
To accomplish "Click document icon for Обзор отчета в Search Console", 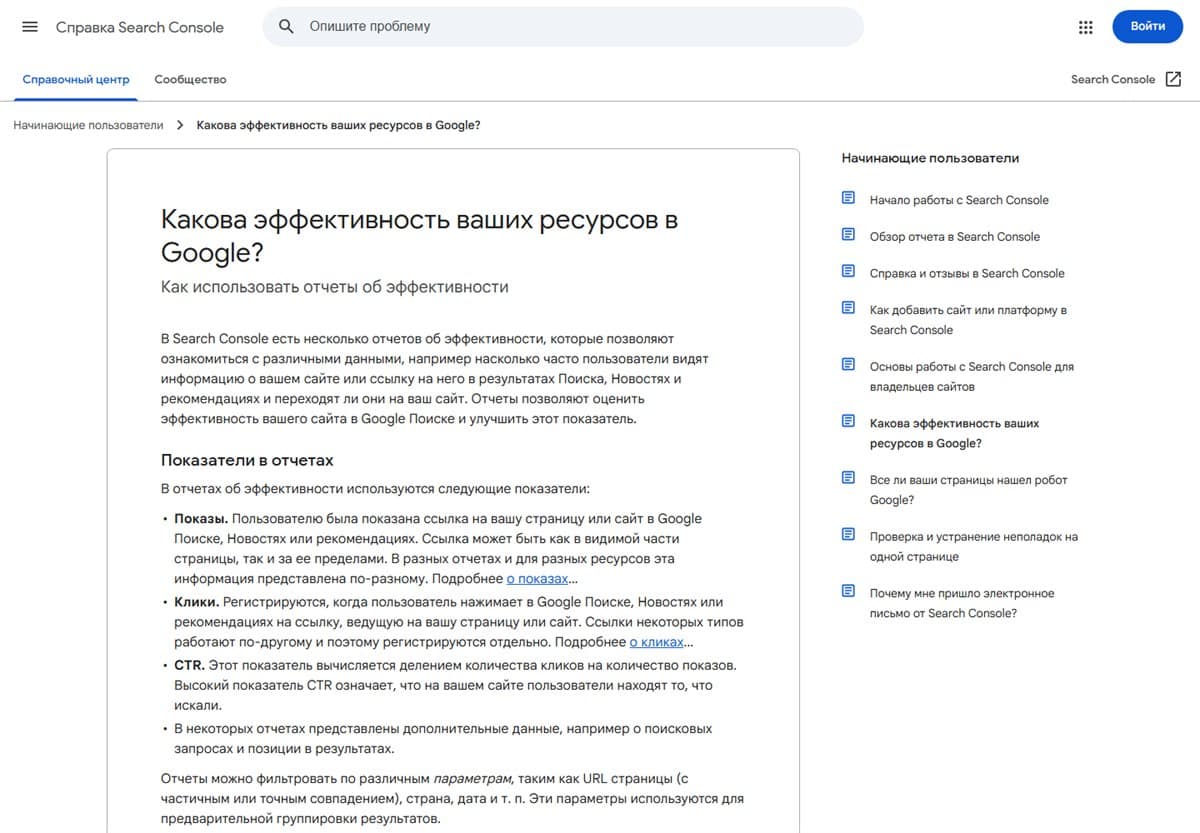I will tap(849, 235).
